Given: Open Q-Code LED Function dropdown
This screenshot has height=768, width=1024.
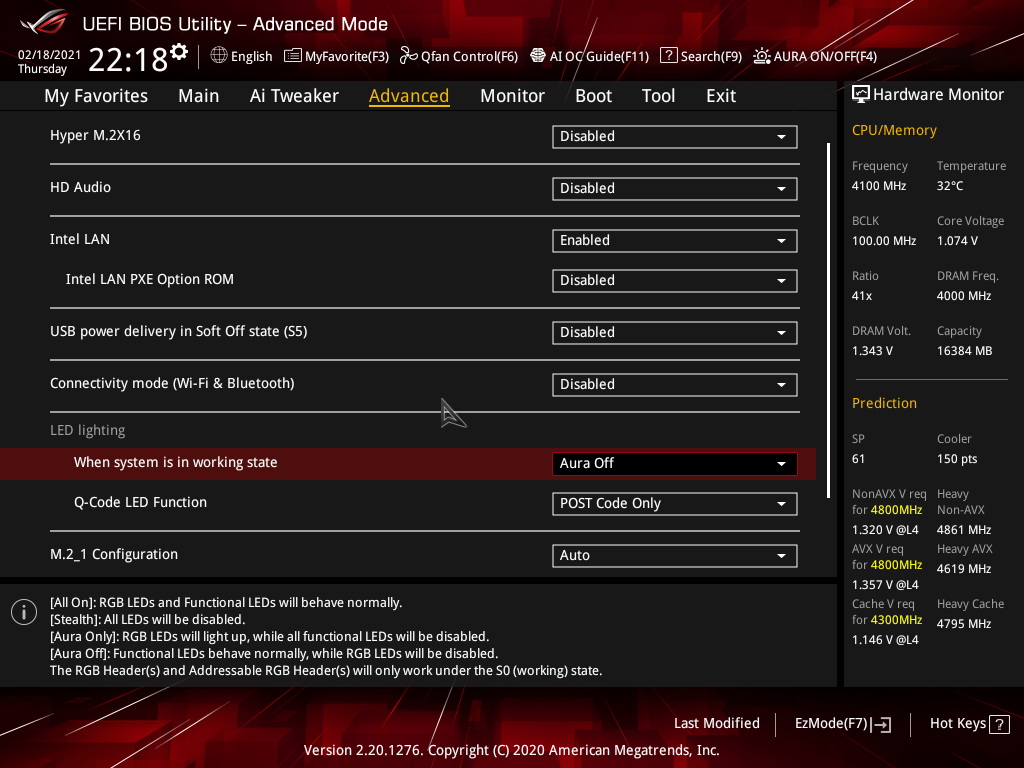Looking at the screenshot, I should tap(674, 504).
